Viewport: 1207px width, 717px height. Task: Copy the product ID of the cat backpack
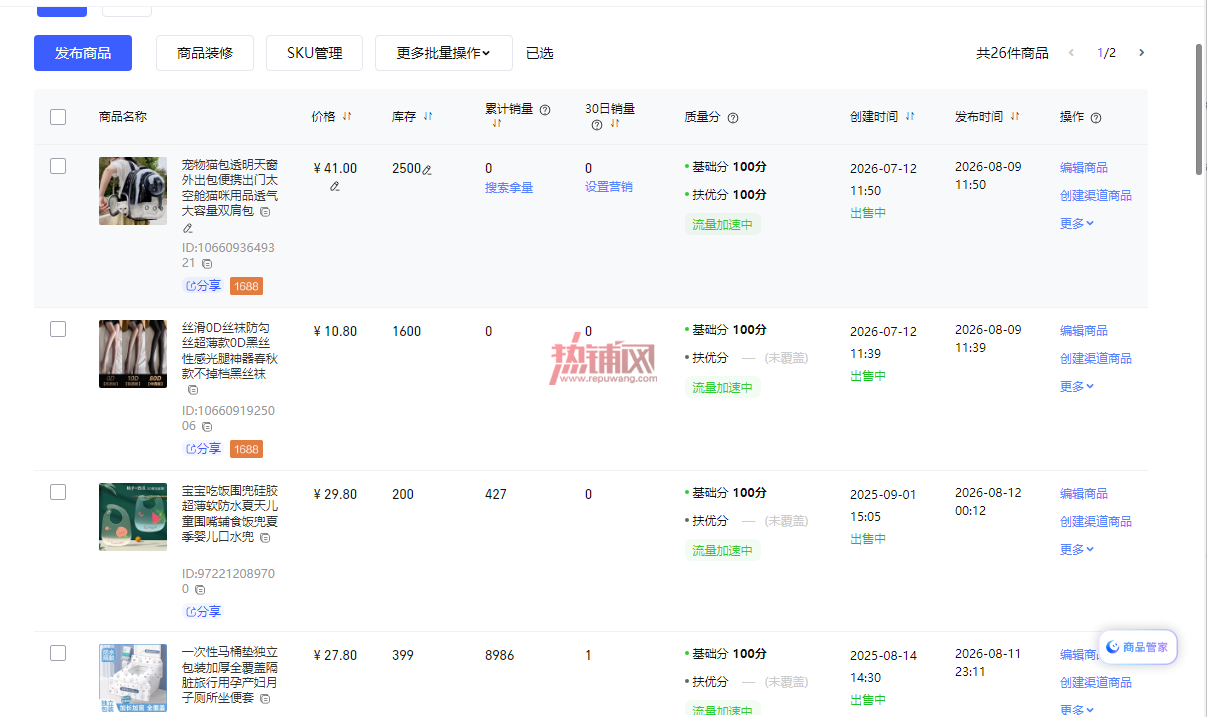coord(207,264)
